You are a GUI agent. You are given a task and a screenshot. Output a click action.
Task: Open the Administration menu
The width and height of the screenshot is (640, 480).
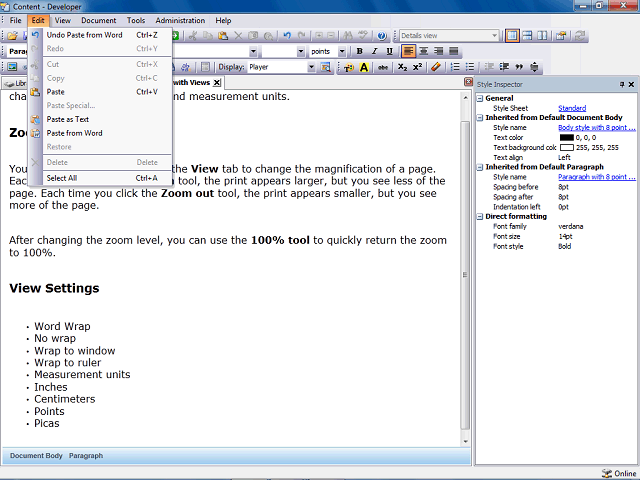coord(180,20)
